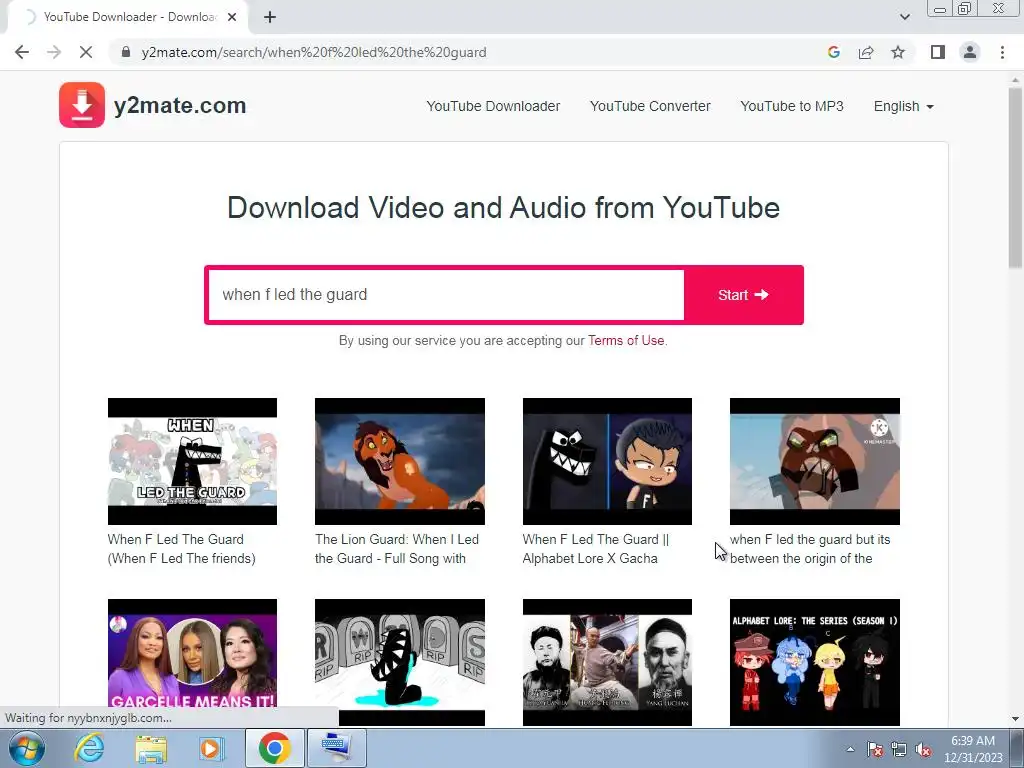Open Chrome three-dot menu
Viewport: 1024px width, 768px height.
click(x=1002, y=52)
